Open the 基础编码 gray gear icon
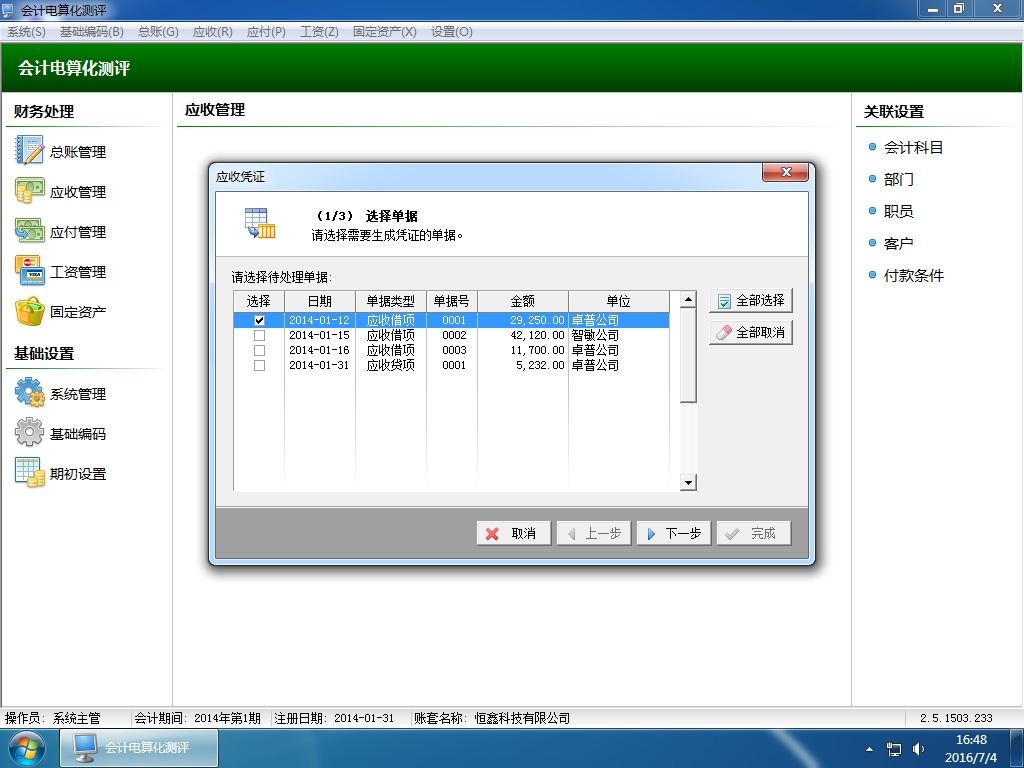 [x=29, y=432]
